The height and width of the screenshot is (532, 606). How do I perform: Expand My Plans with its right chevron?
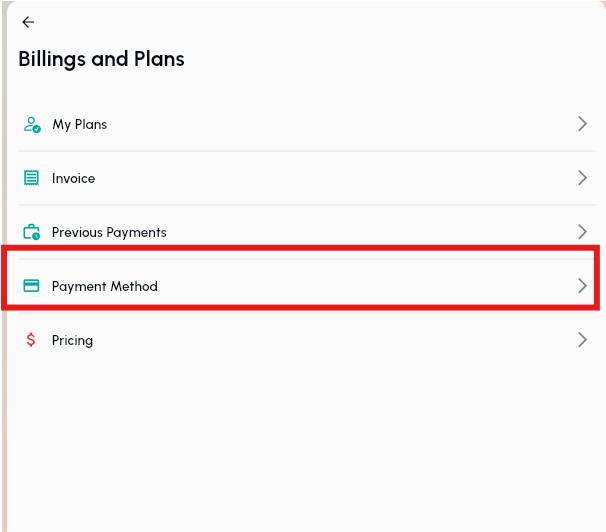[x=582, y=124]
